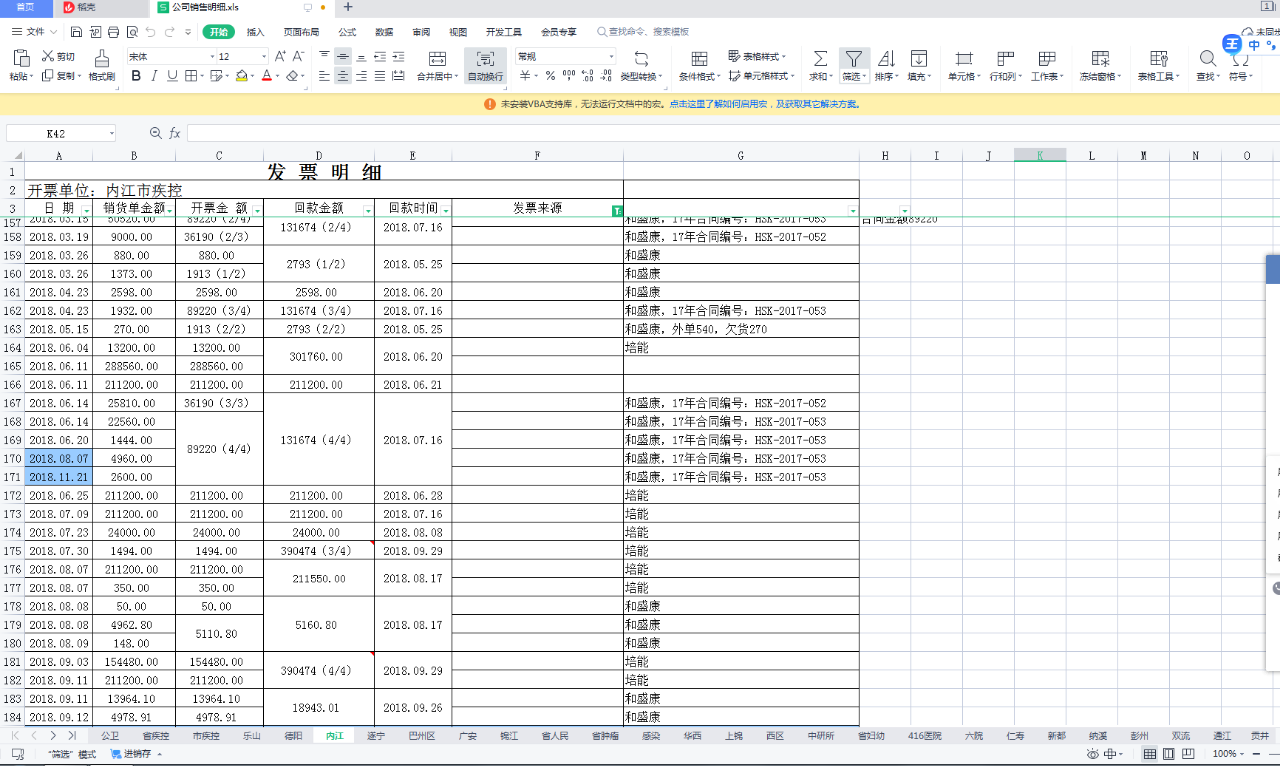
Task: Increase font size with A+ icon
Action: coord(282,57)
